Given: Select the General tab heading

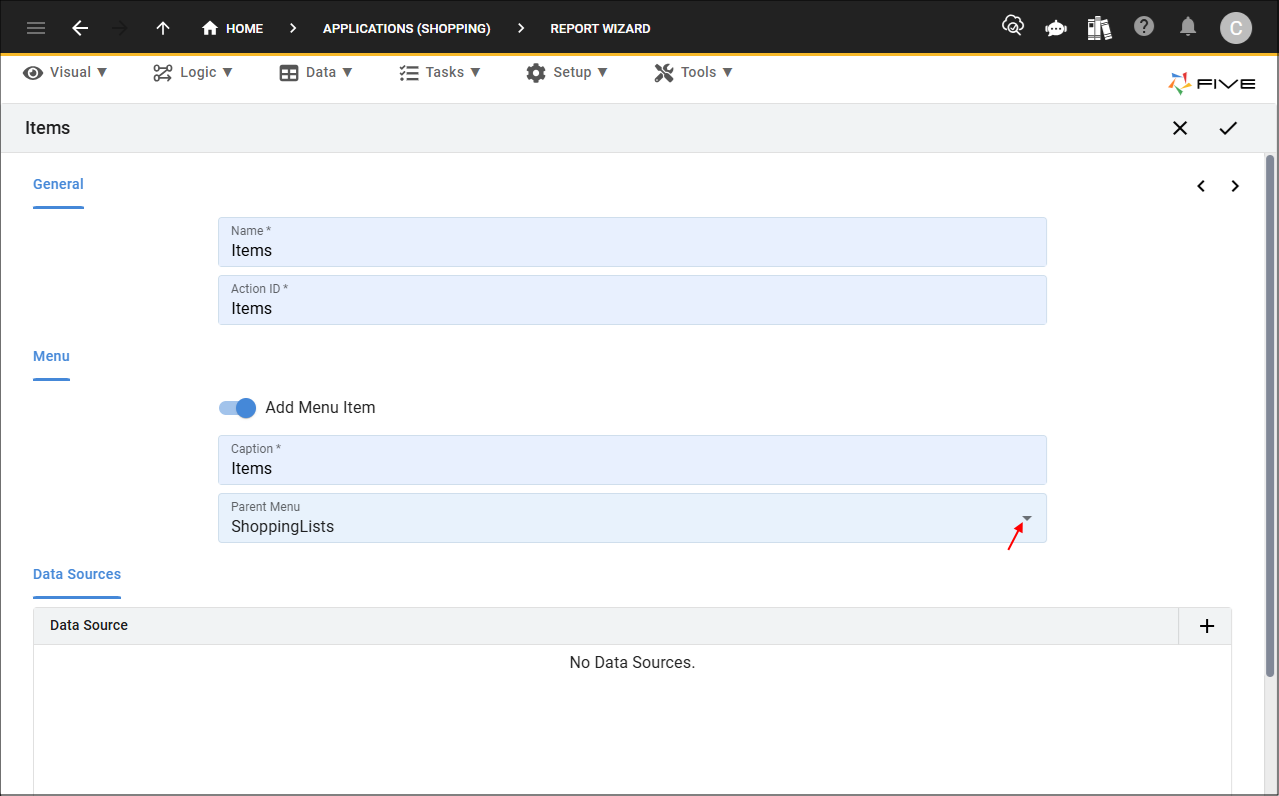Looking at the screenshot, I should [58, 184].
